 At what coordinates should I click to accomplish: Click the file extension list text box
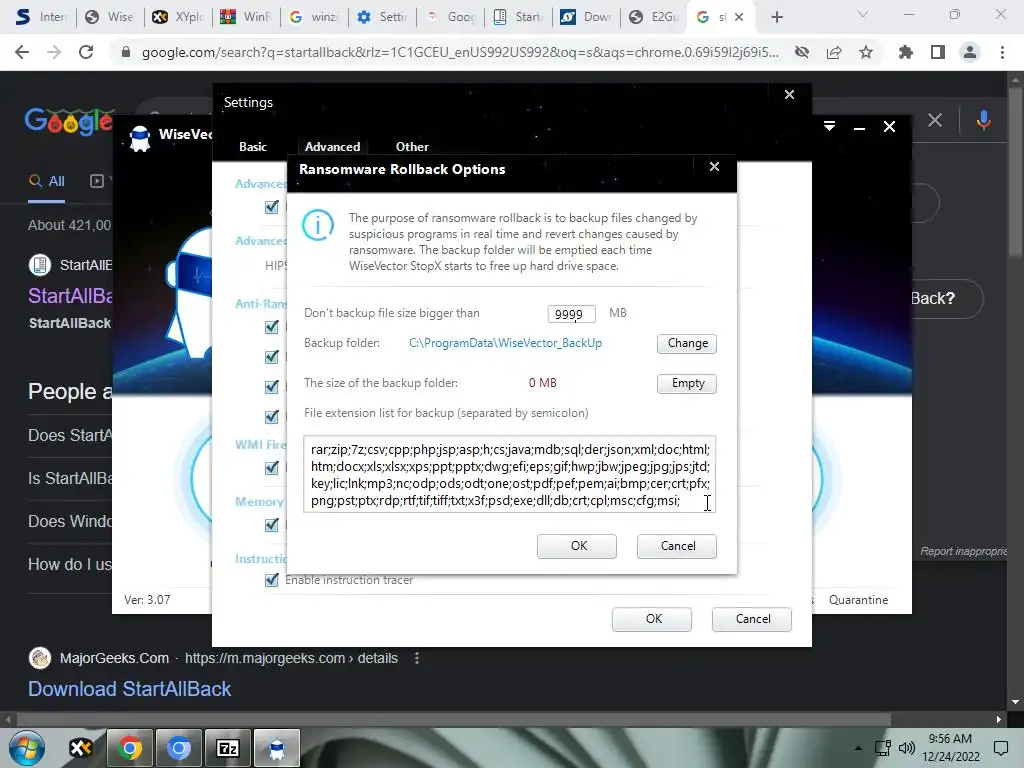pos(510,474)
